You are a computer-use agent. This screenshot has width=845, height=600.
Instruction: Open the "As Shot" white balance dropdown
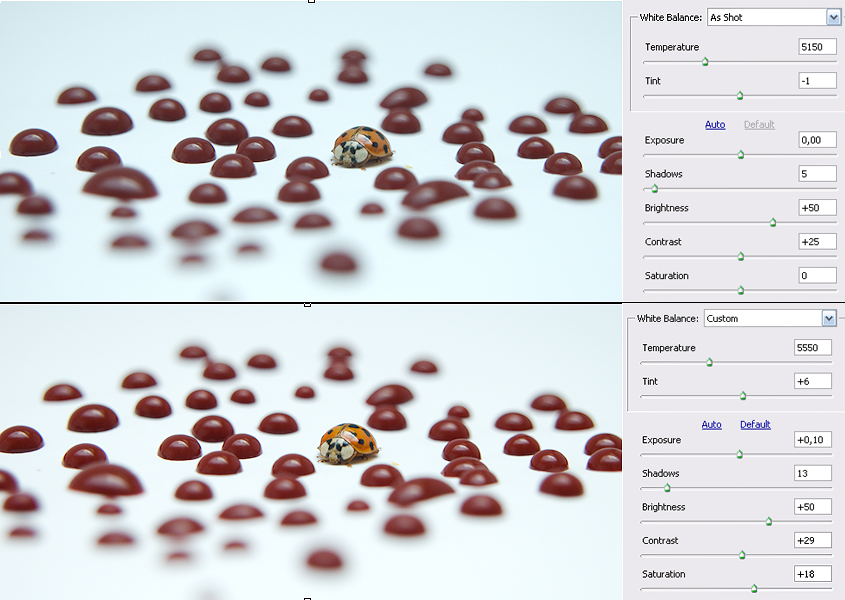click(833, 17)
